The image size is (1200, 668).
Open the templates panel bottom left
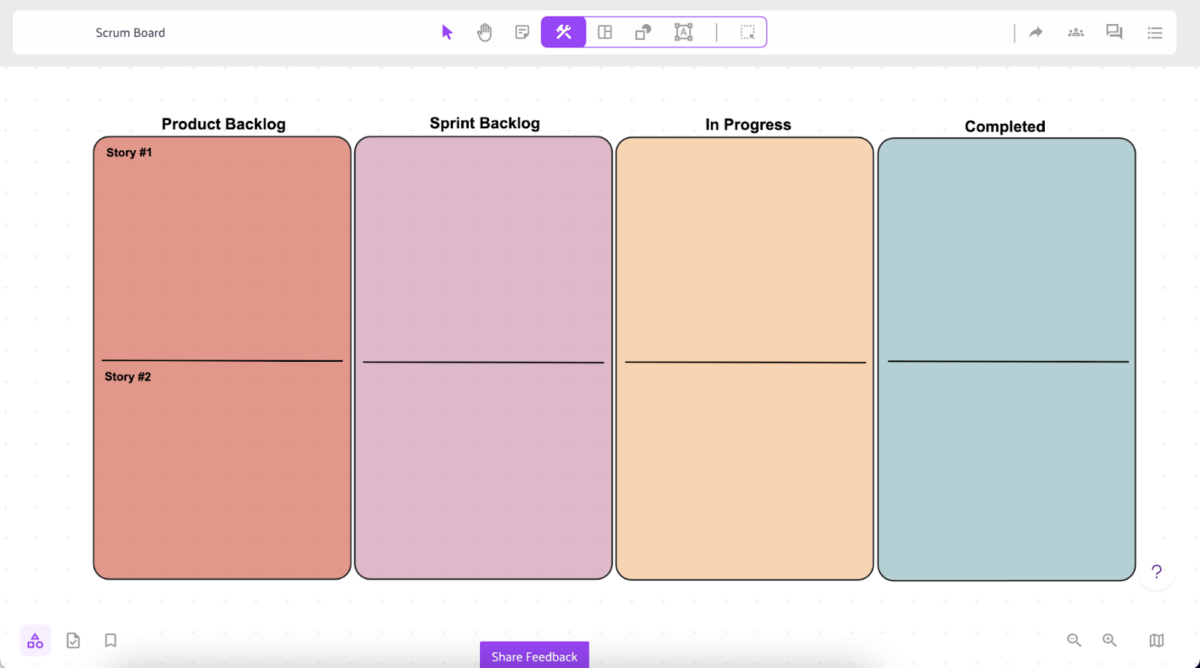click(35, 640)
